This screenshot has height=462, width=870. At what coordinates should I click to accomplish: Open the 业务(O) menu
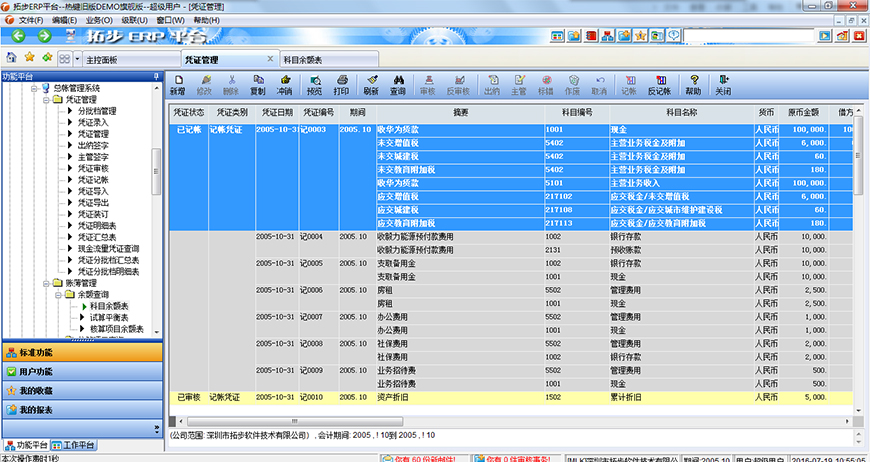pos(99,19)
